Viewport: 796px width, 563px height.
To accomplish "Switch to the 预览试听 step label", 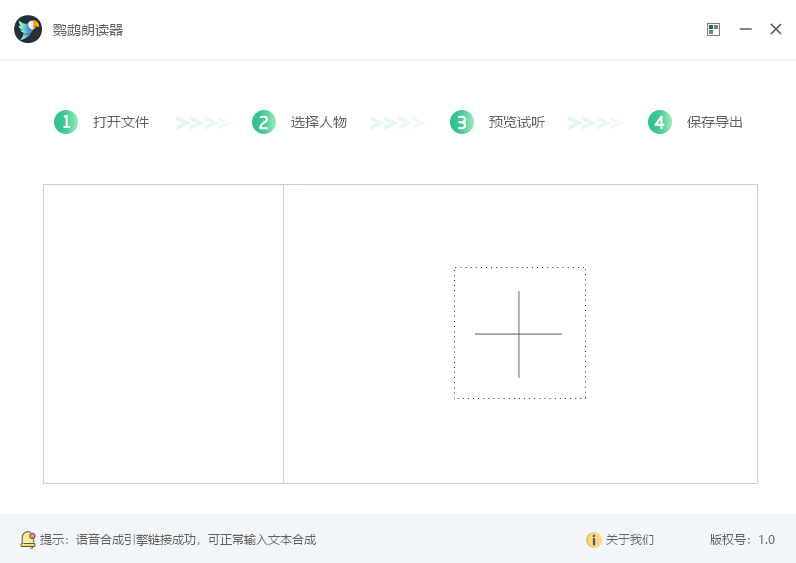I will 517,122.
